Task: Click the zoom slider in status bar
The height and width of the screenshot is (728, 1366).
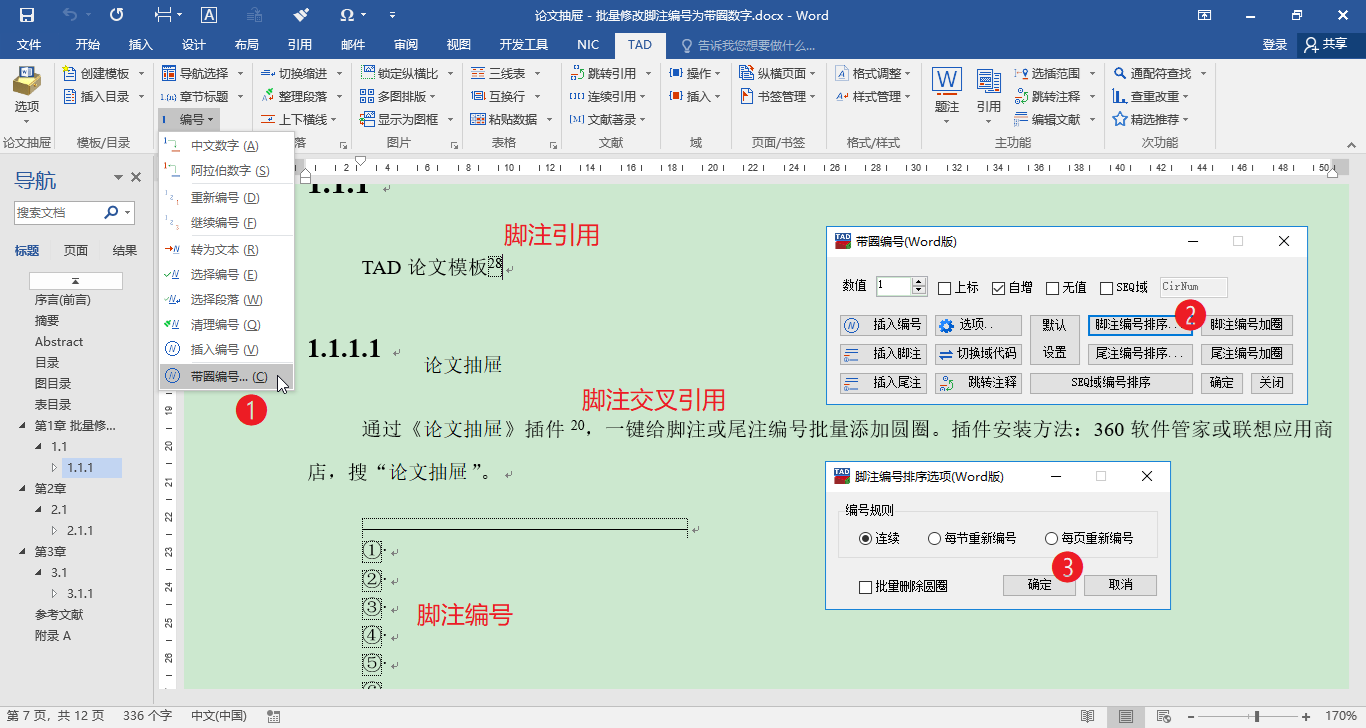Action: 1257,716
